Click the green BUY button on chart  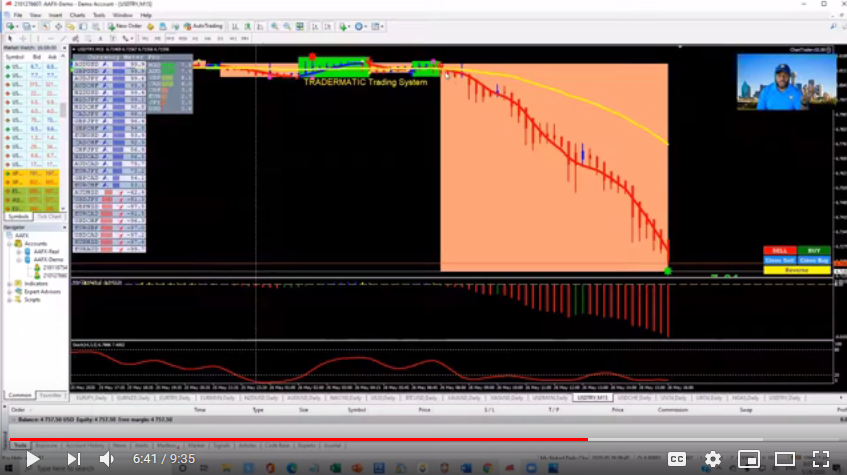(x=814, y=251)
